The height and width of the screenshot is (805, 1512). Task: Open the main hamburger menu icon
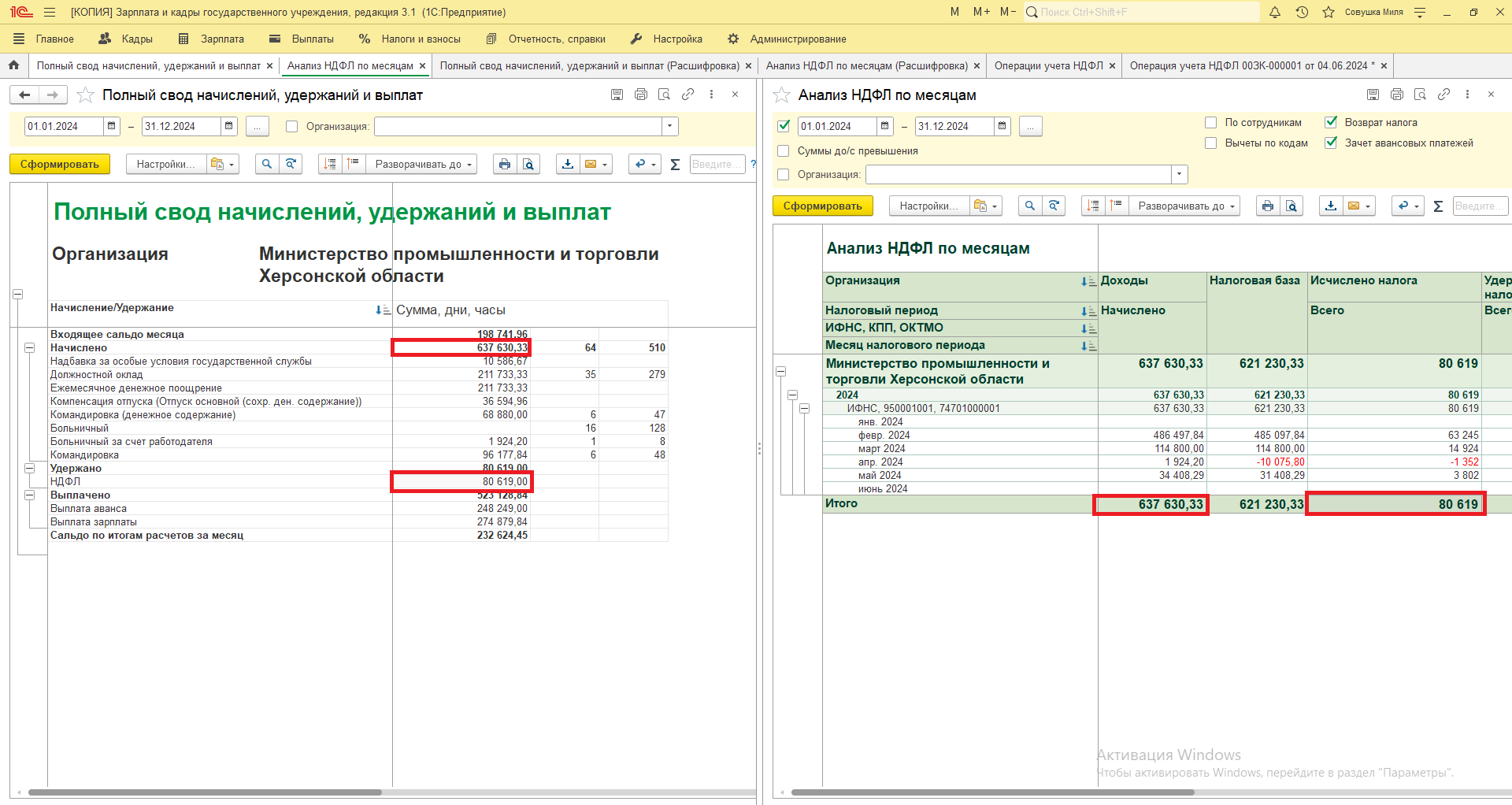tap(49, 12)
